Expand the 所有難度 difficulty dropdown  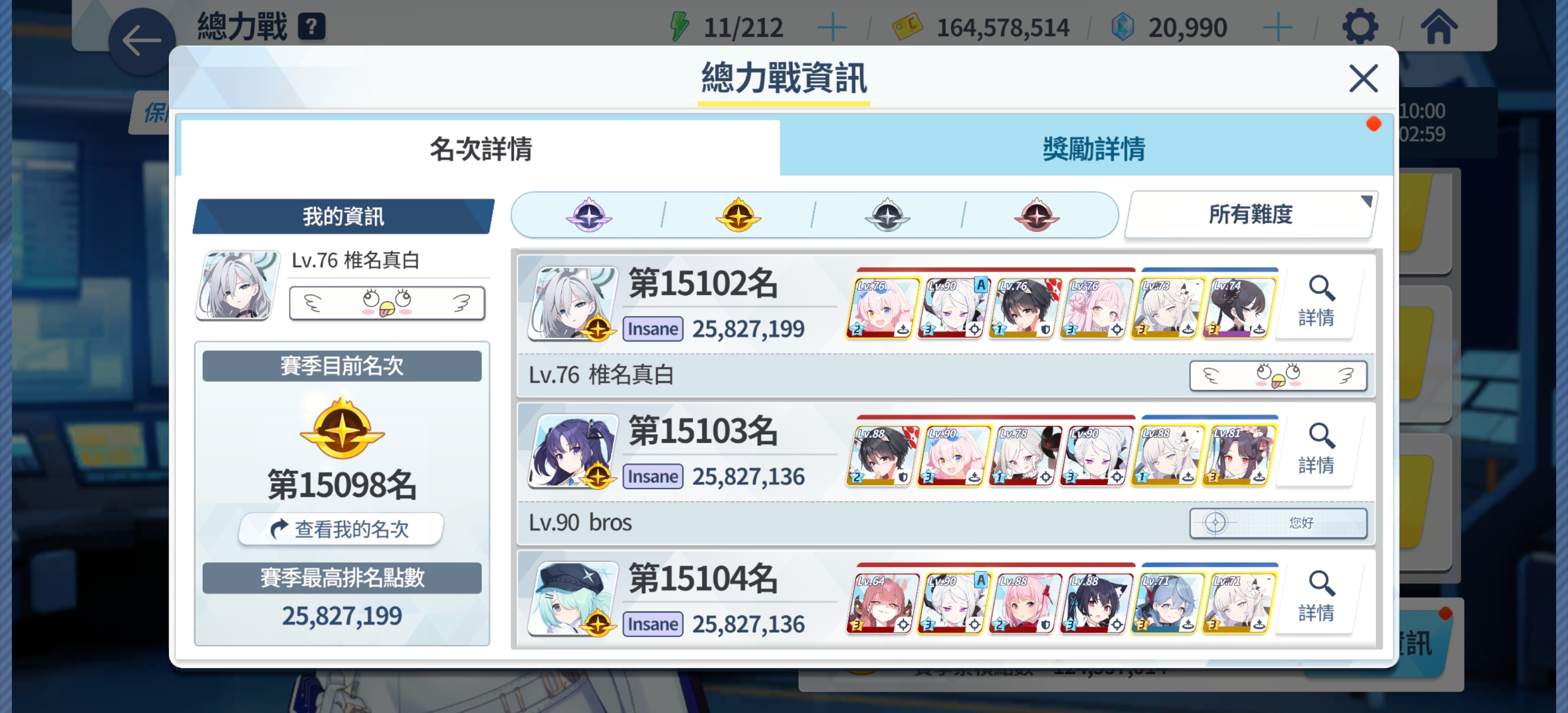click(x=1251, y=214)
